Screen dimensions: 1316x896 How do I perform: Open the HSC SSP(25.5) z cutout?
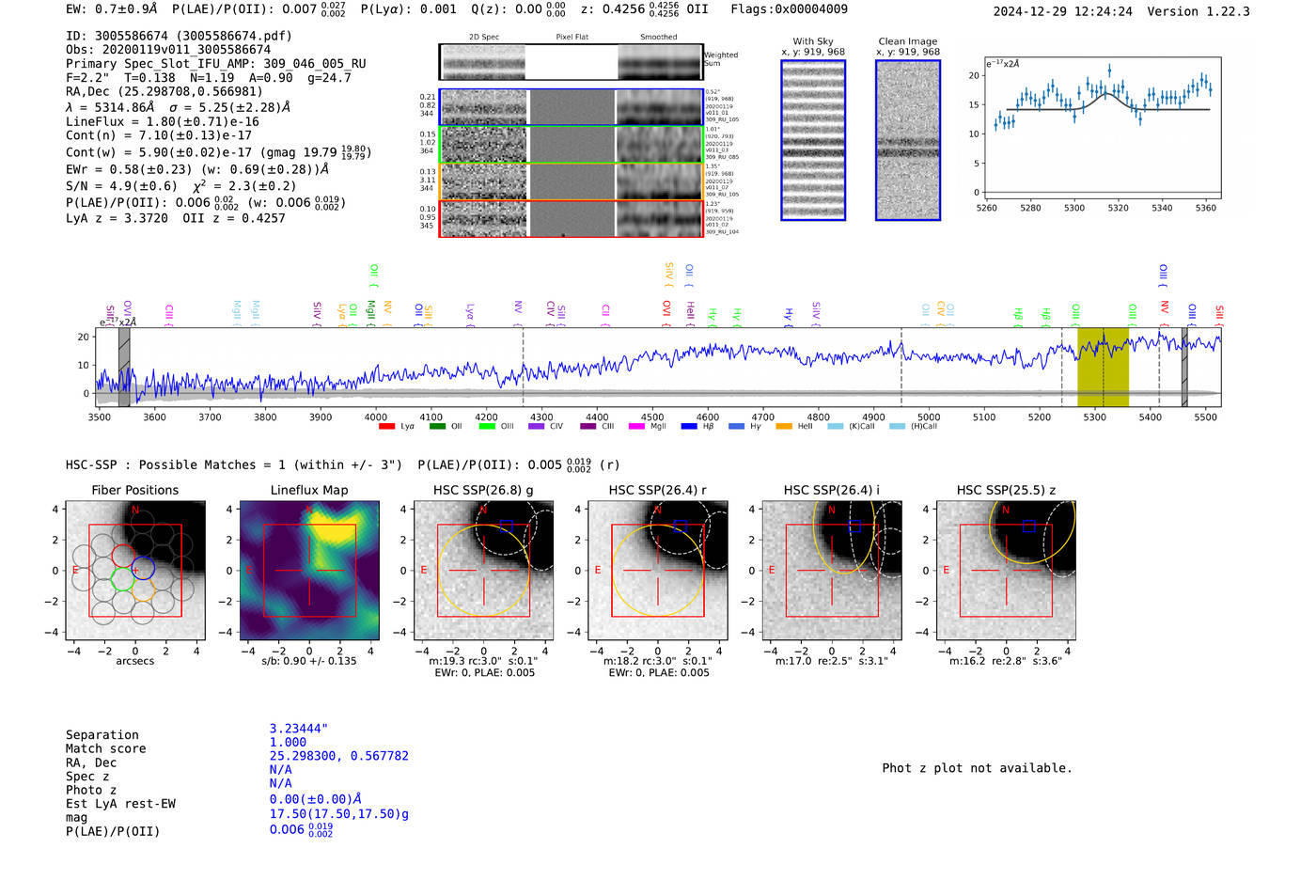1006,571
